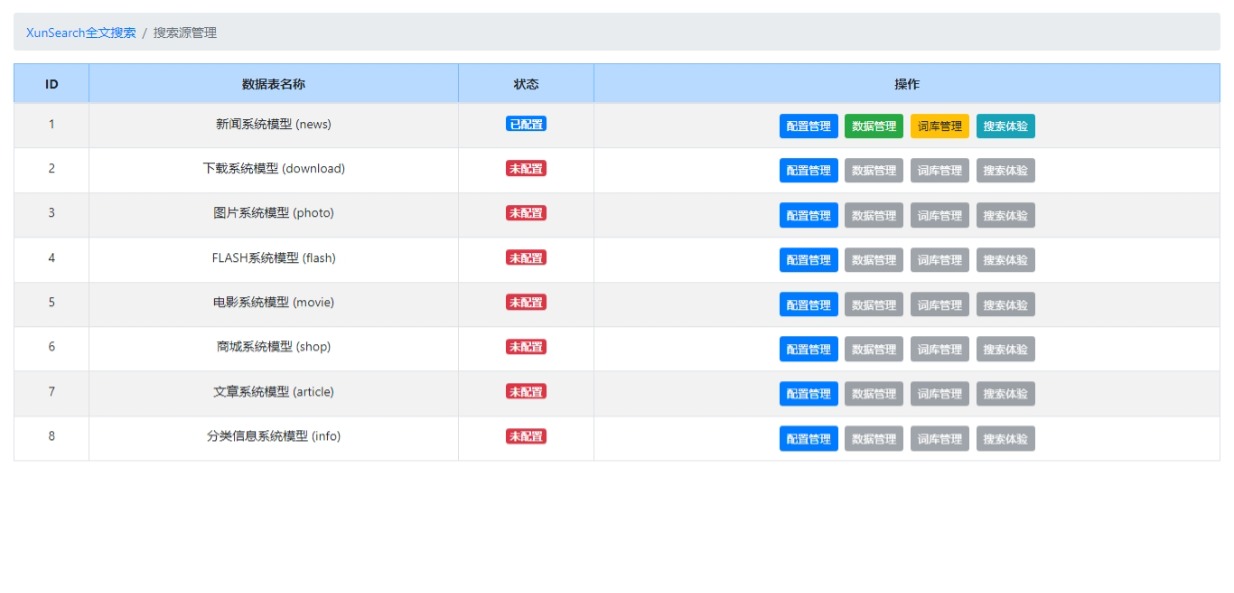Click 词库管理 in the article row

coord(940,393)
